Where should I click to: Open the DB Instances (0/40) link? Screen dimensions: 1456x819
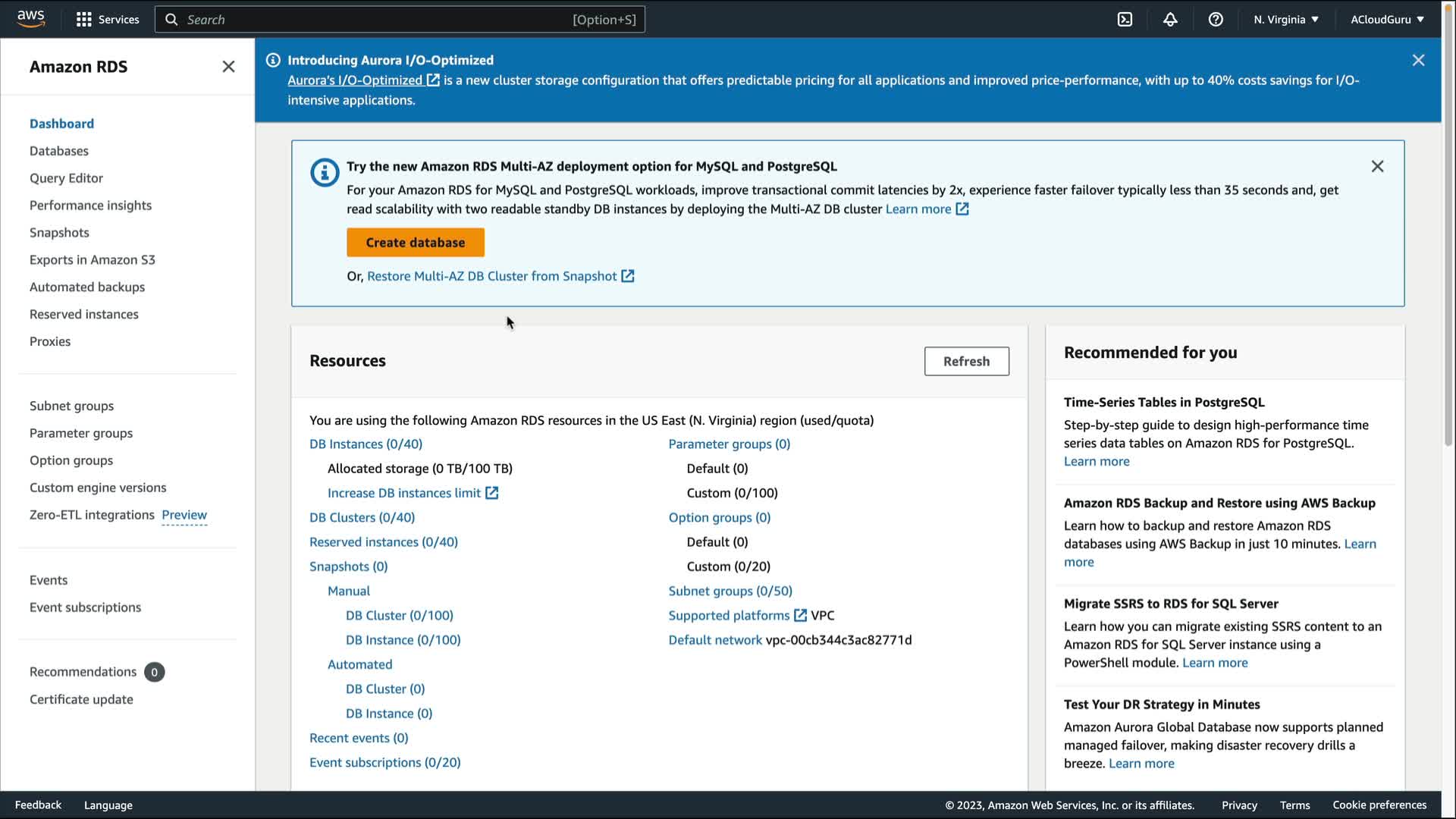click(366, 444)
